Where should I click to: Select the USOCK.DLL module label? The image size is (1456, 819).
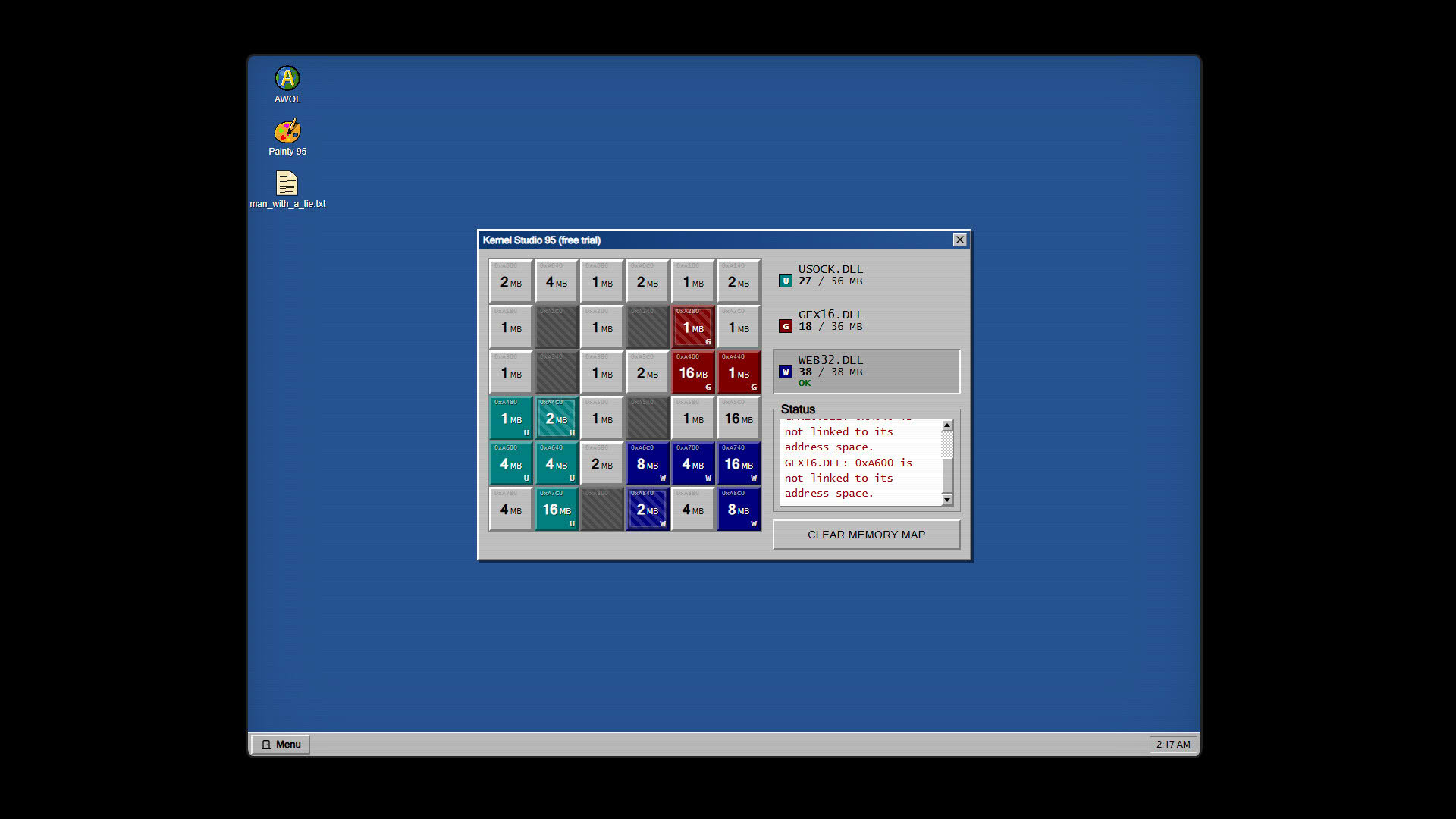tap(830, 269)
